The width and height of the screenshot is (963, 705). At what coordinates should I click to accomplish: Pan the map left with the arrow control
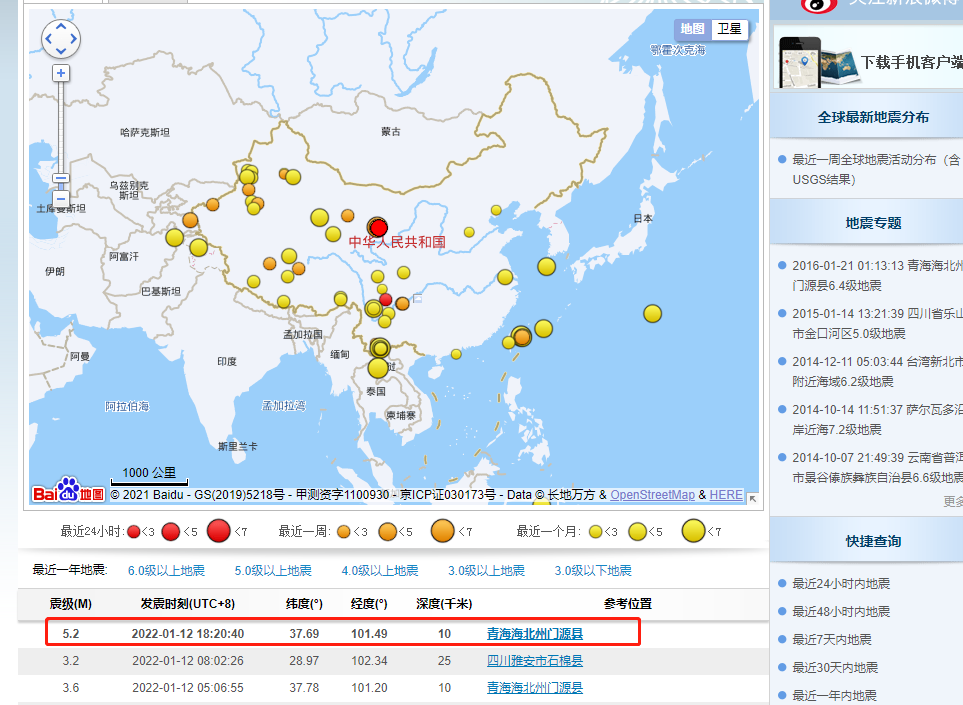tap(49, 39)
